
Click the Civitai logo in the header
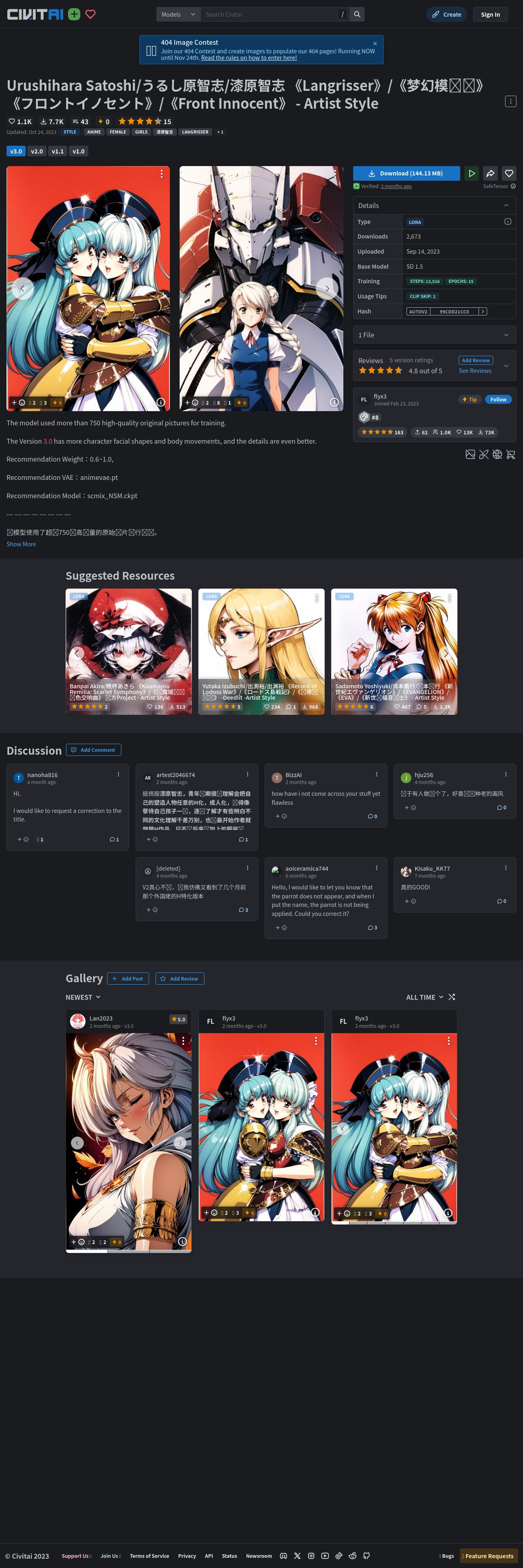pyautogui.click(x=35, y=14)
